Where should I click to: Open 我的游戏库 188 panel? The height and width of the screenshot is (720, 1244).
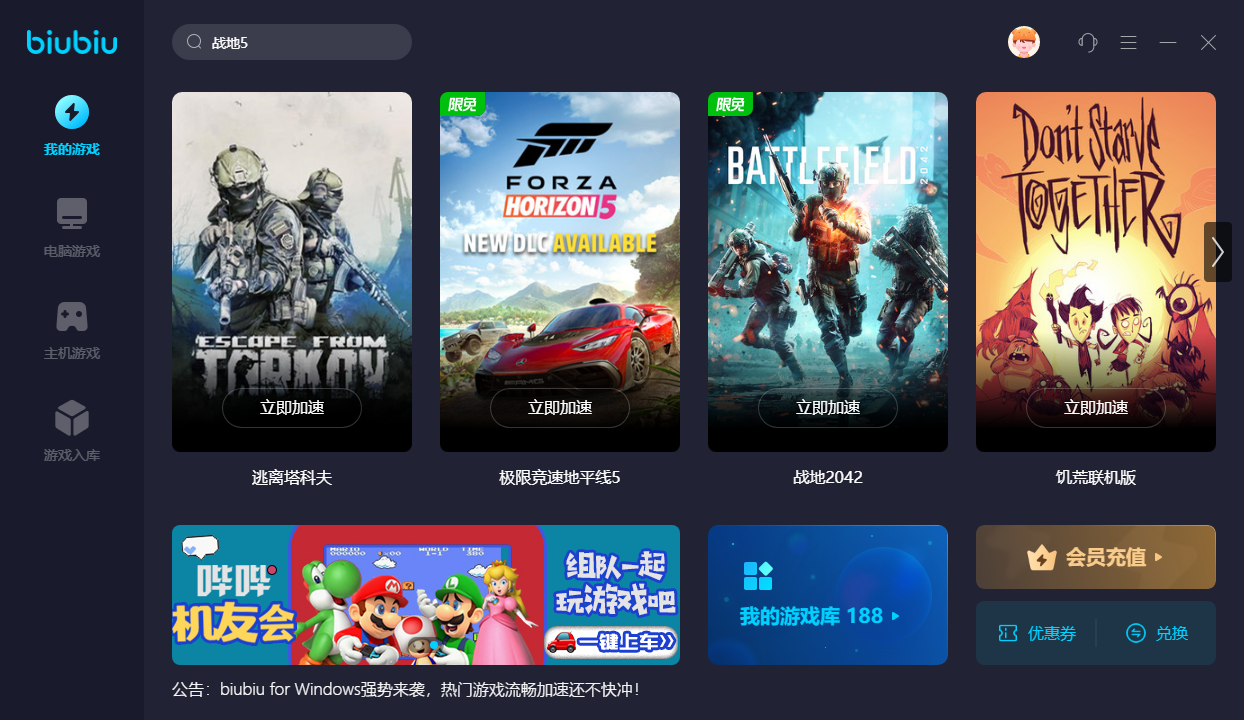[x=828, y=595]
